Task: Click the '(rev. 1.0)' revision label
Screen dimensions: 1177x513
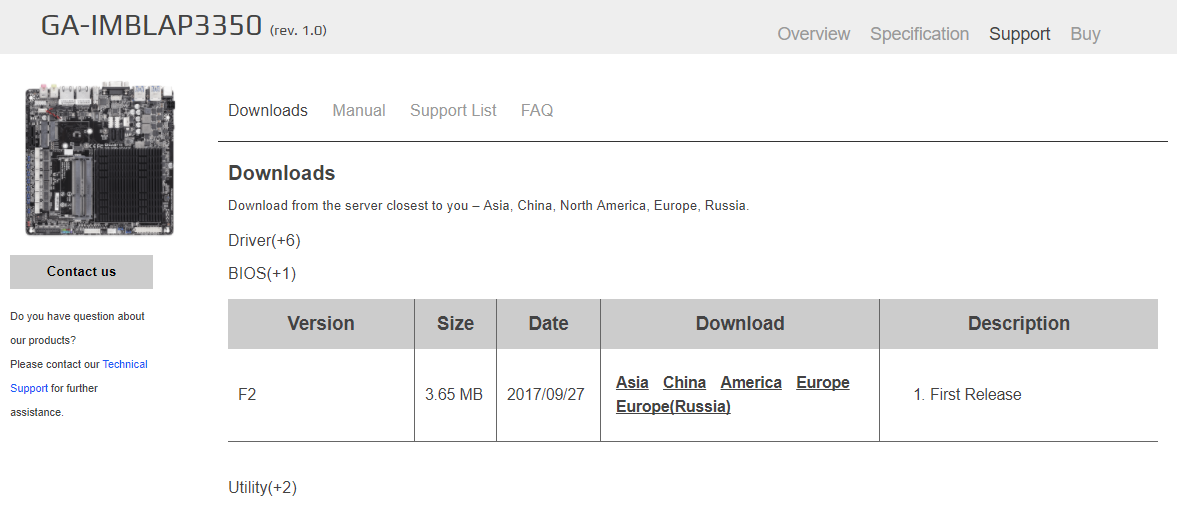Action: pyautogui.click(x=298, y=31)
